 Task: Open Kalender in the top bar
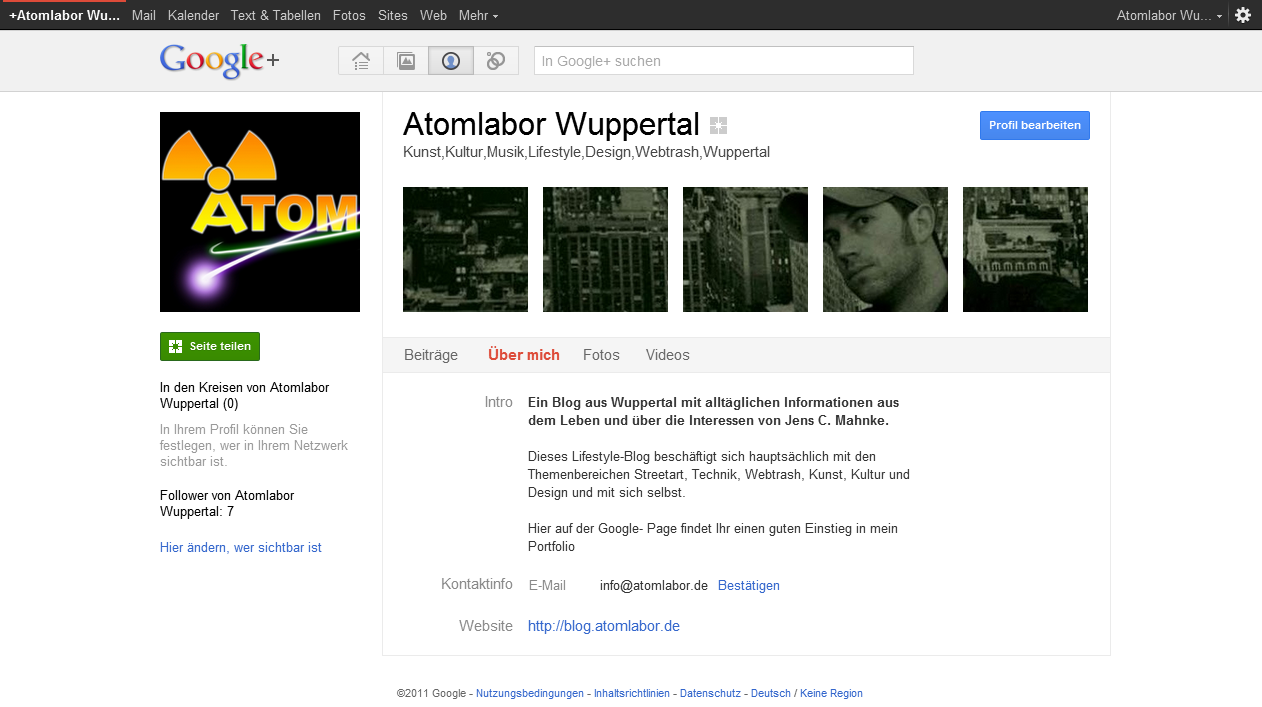(x=193, y=15)
